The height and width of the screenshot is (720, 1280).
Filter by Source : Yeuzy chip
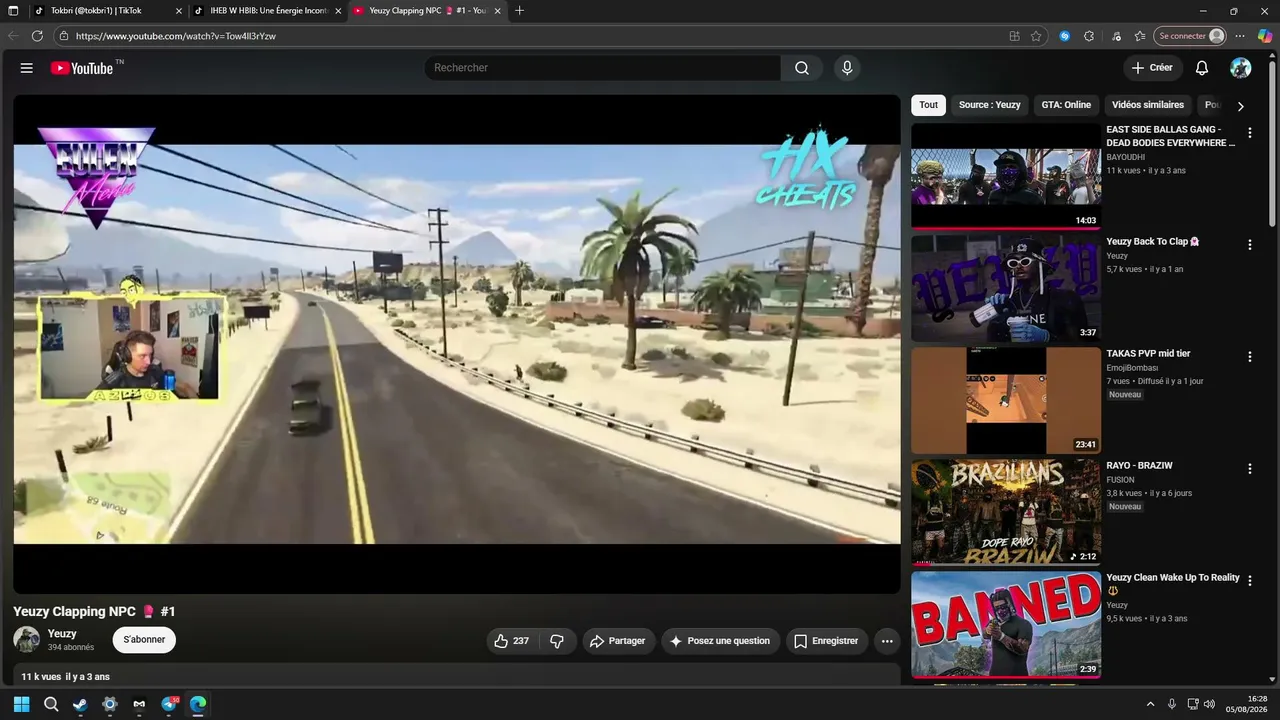tap(990, 105)
